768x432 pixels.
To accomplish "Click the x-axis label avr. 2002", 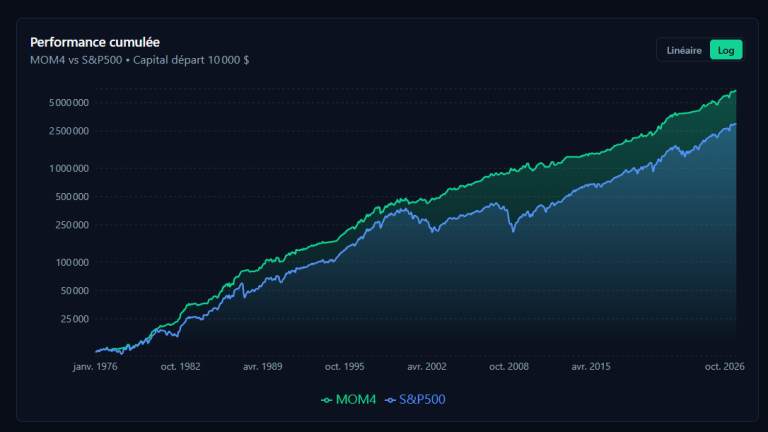I will 427,366.
